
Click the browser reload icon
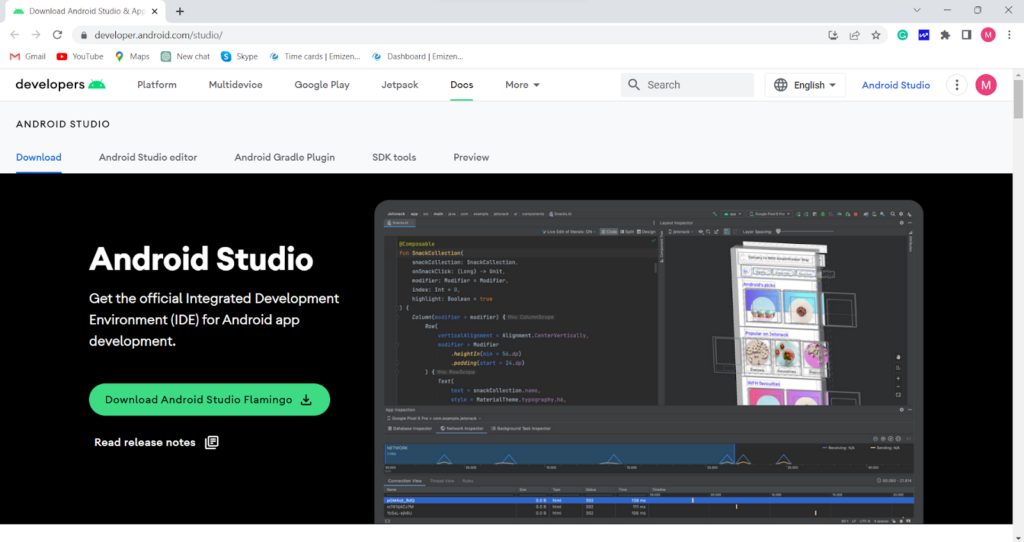tap(58, 34)
